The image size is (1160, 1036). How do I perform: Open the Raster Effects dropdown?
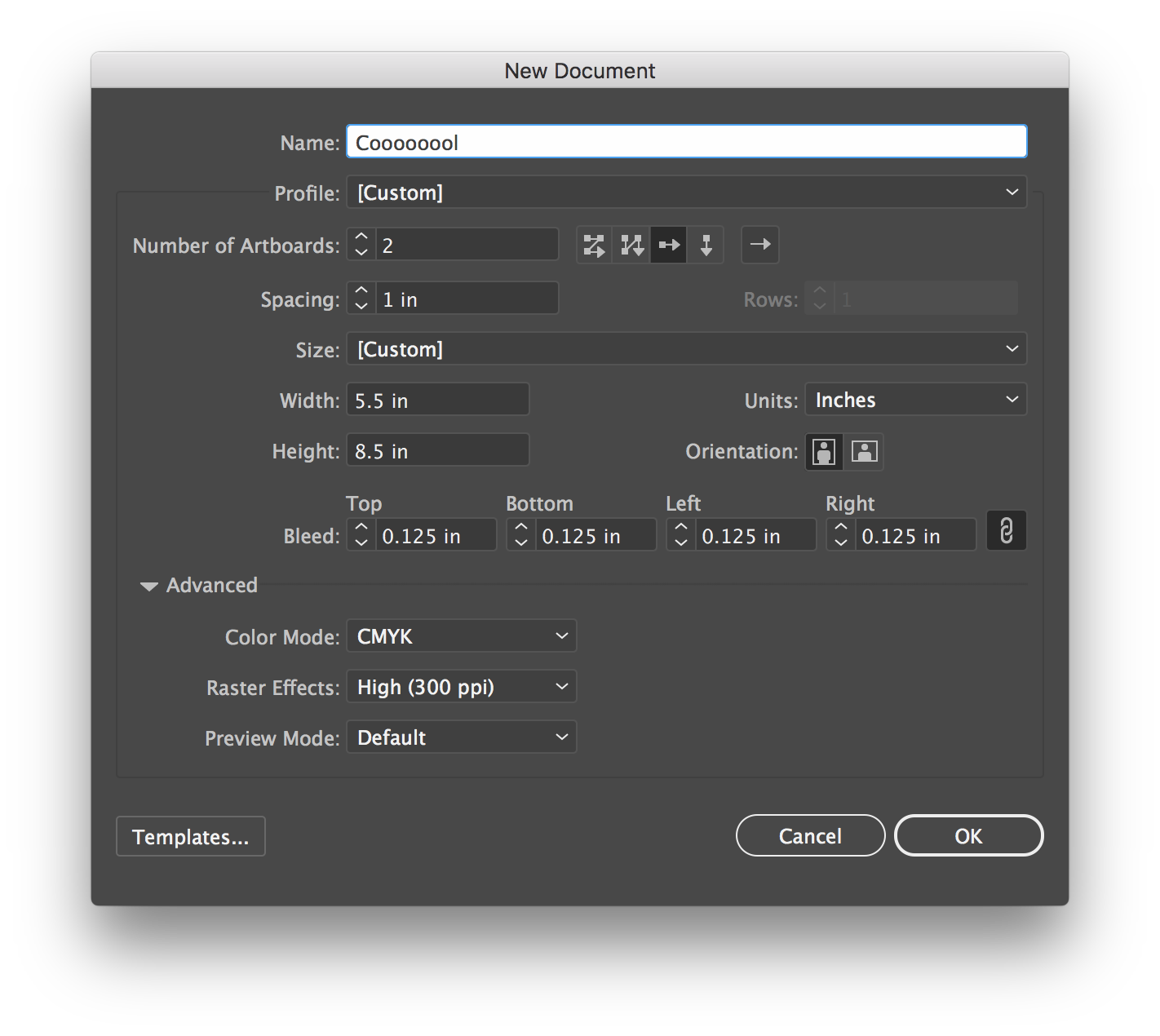tap(461, 687)
